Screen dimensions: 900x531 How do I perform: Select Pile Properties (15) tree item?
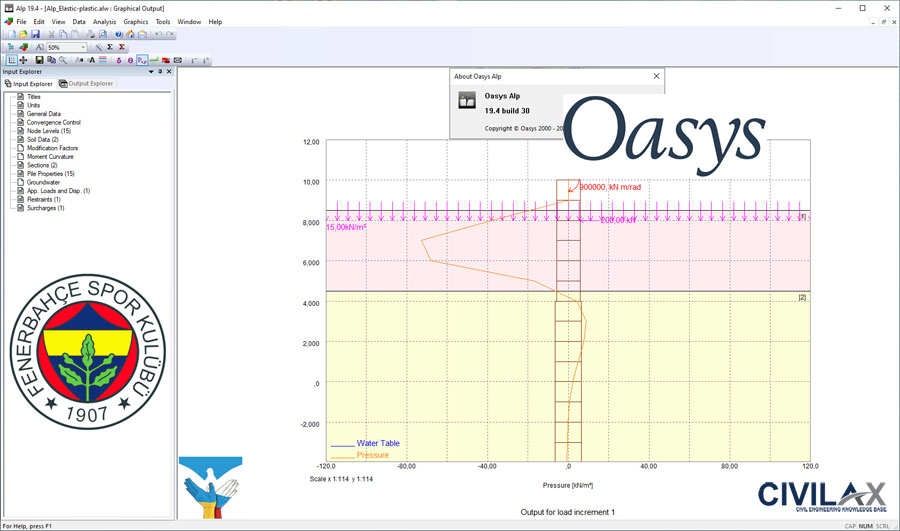(x=51, y=173)
